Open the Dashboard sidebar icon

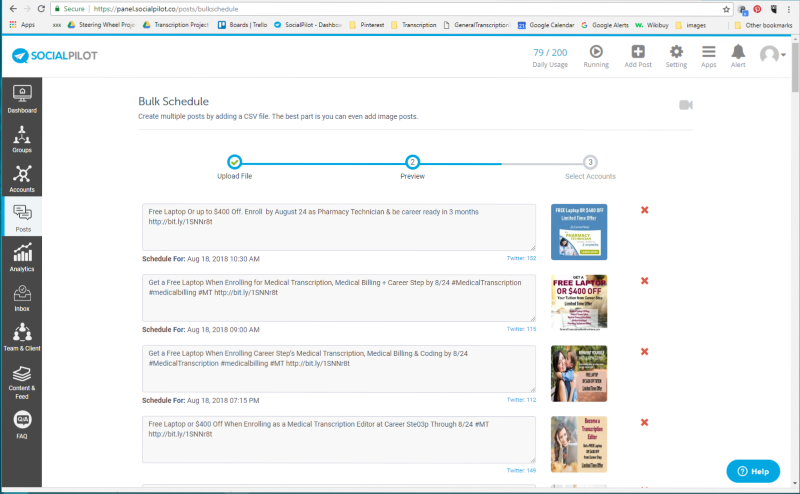pos(22,98)
